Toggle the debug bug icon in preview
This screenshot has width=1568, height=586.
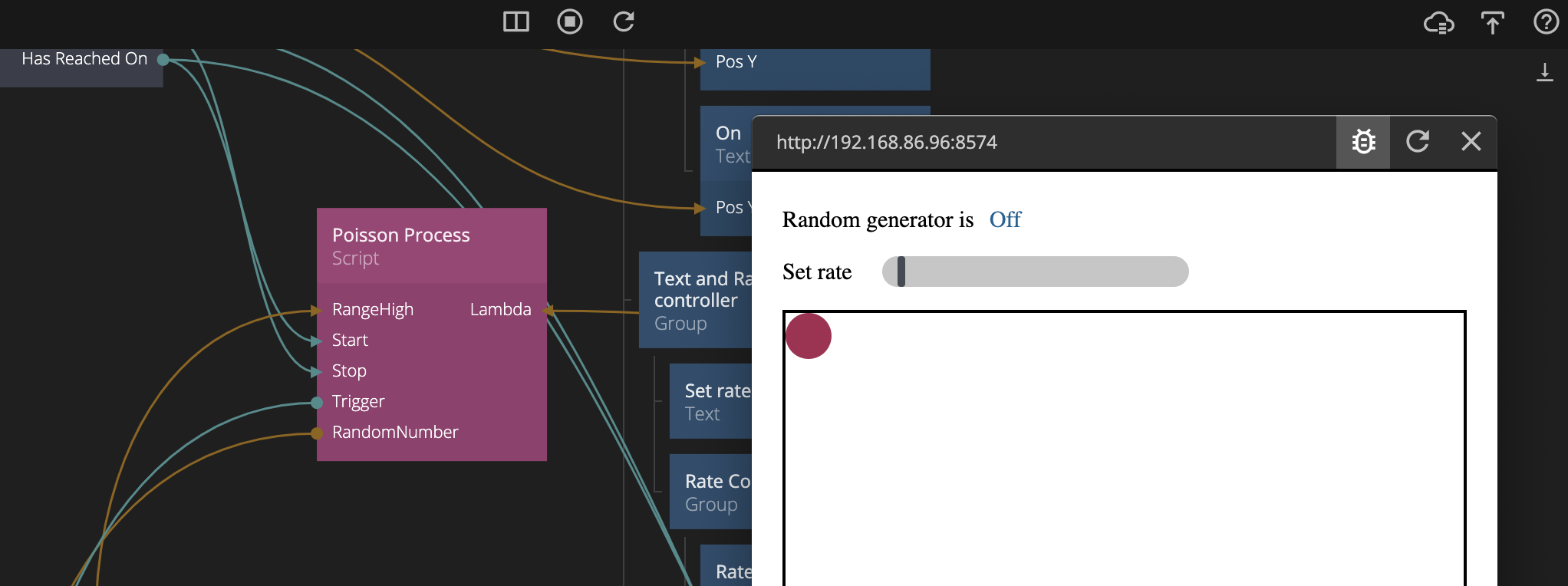click(x=1363, y=142)
